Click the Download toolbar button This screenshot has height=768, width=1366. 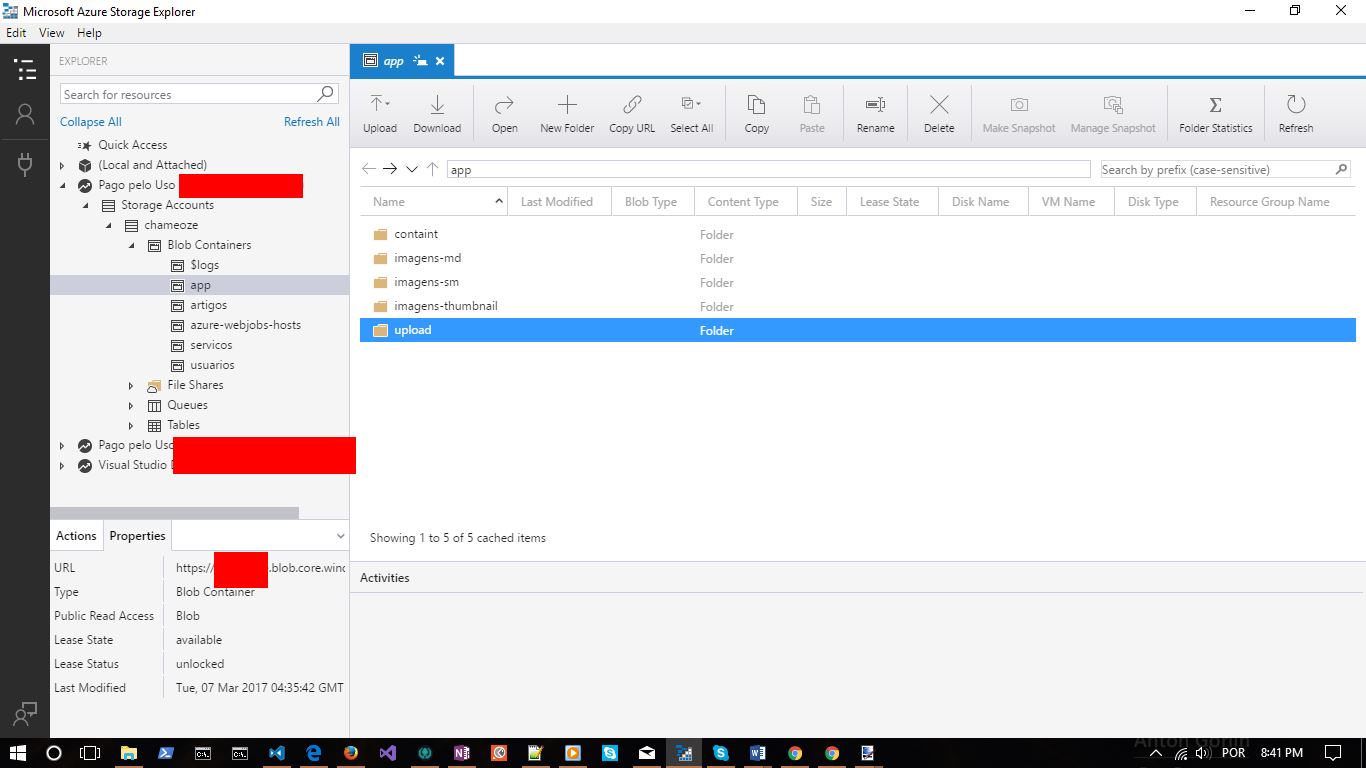click(437, 114)
